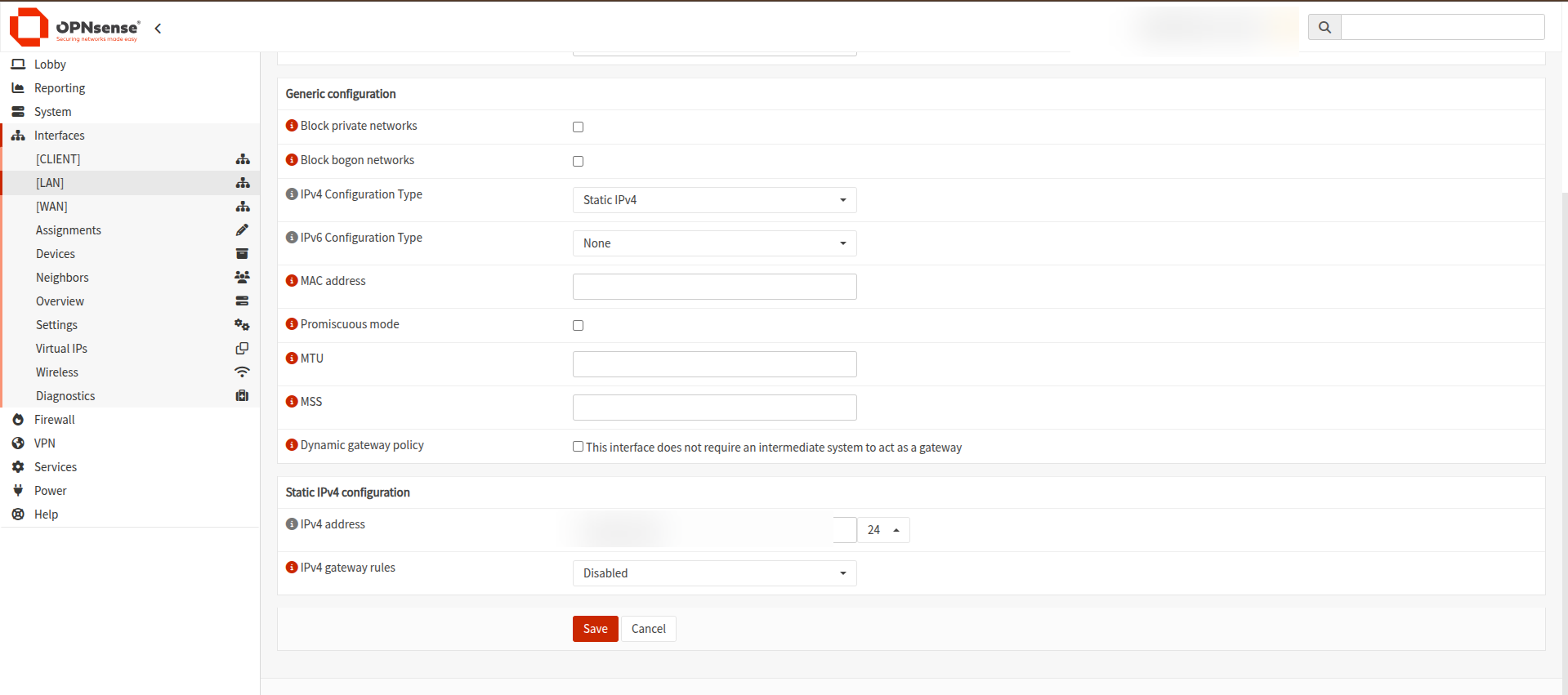Image resolution: width=1568 pixels, height=695 pixels.
Task: Click the top search input box
Action: (1443, 27)
